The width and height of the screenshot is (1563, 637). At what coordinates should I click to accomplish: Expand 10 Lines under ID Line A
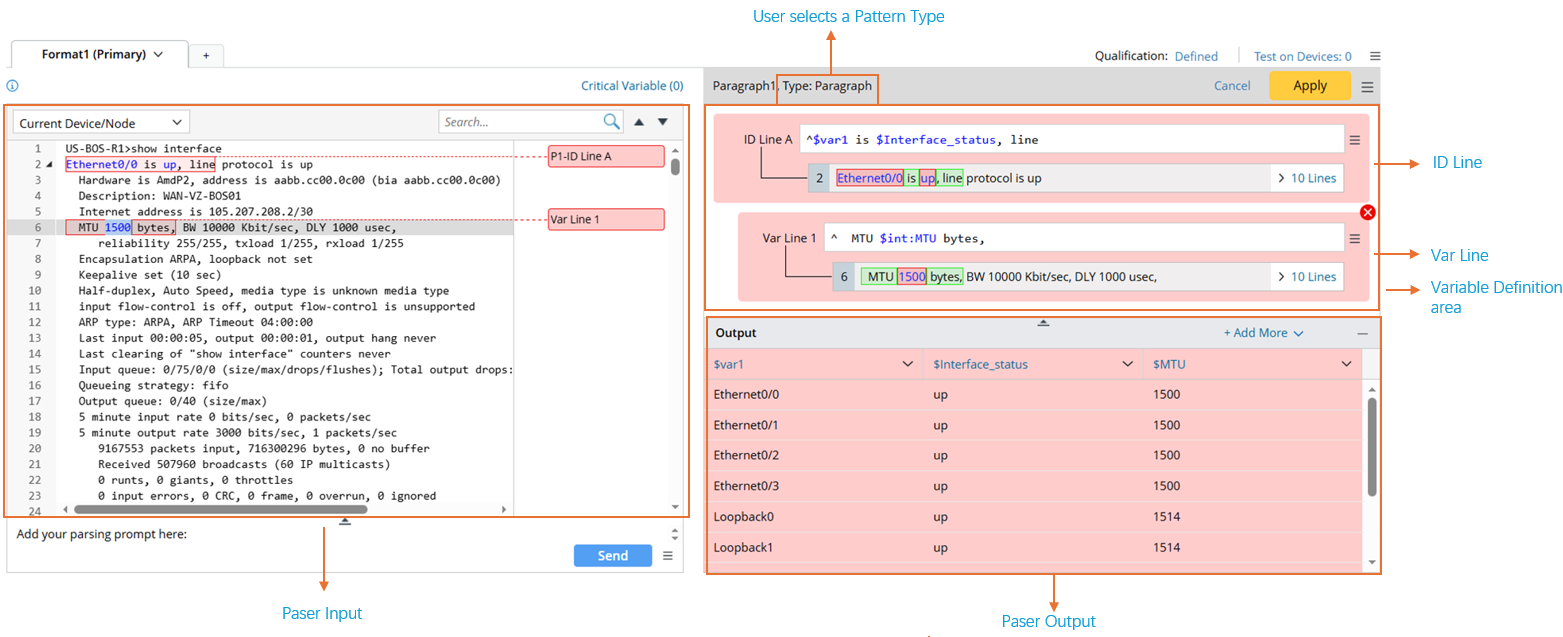click(1306, 179)
